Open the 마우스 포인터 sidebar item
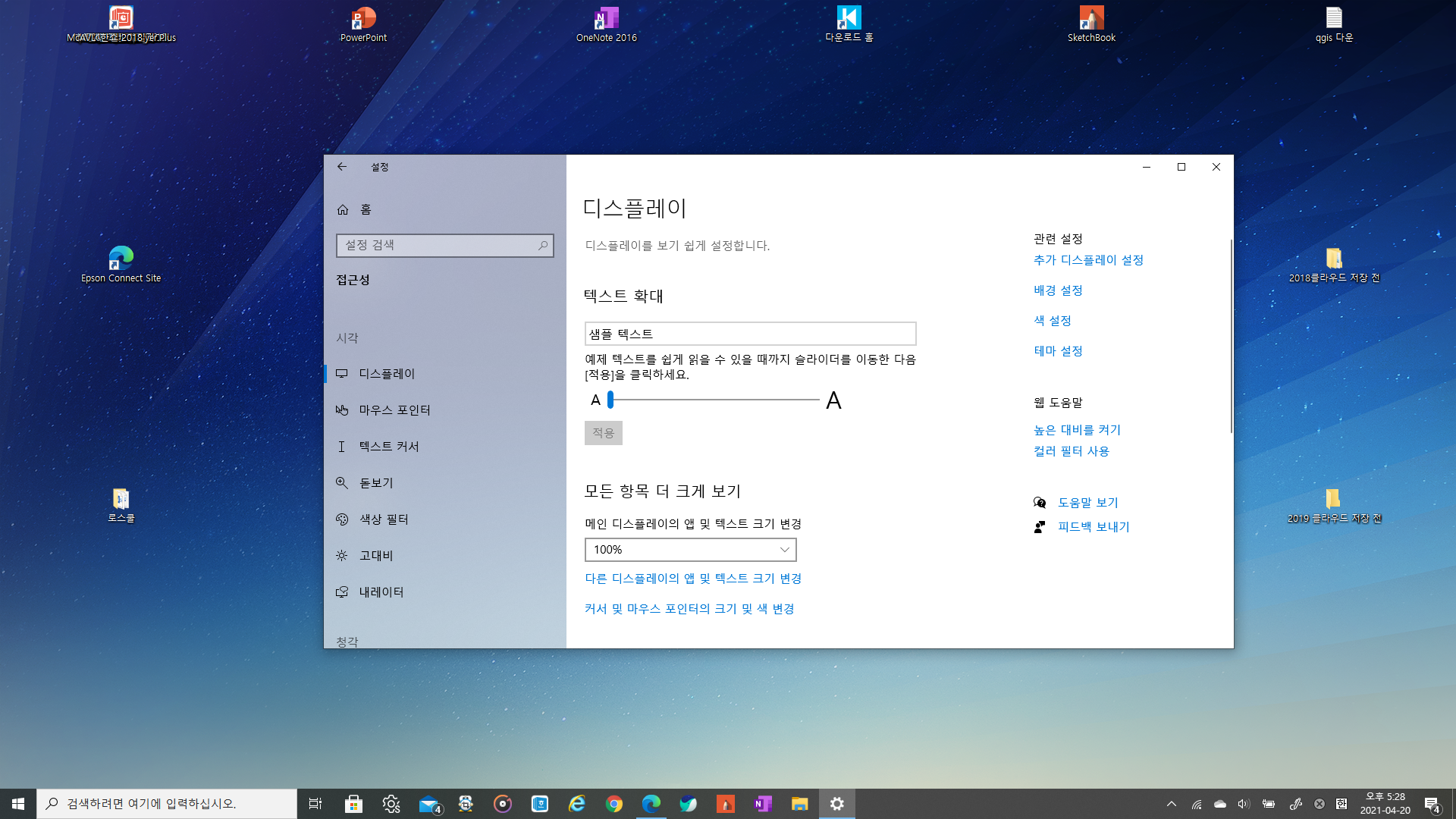The width and height of the screenshot is (1456, 819). tap(394, 410)
